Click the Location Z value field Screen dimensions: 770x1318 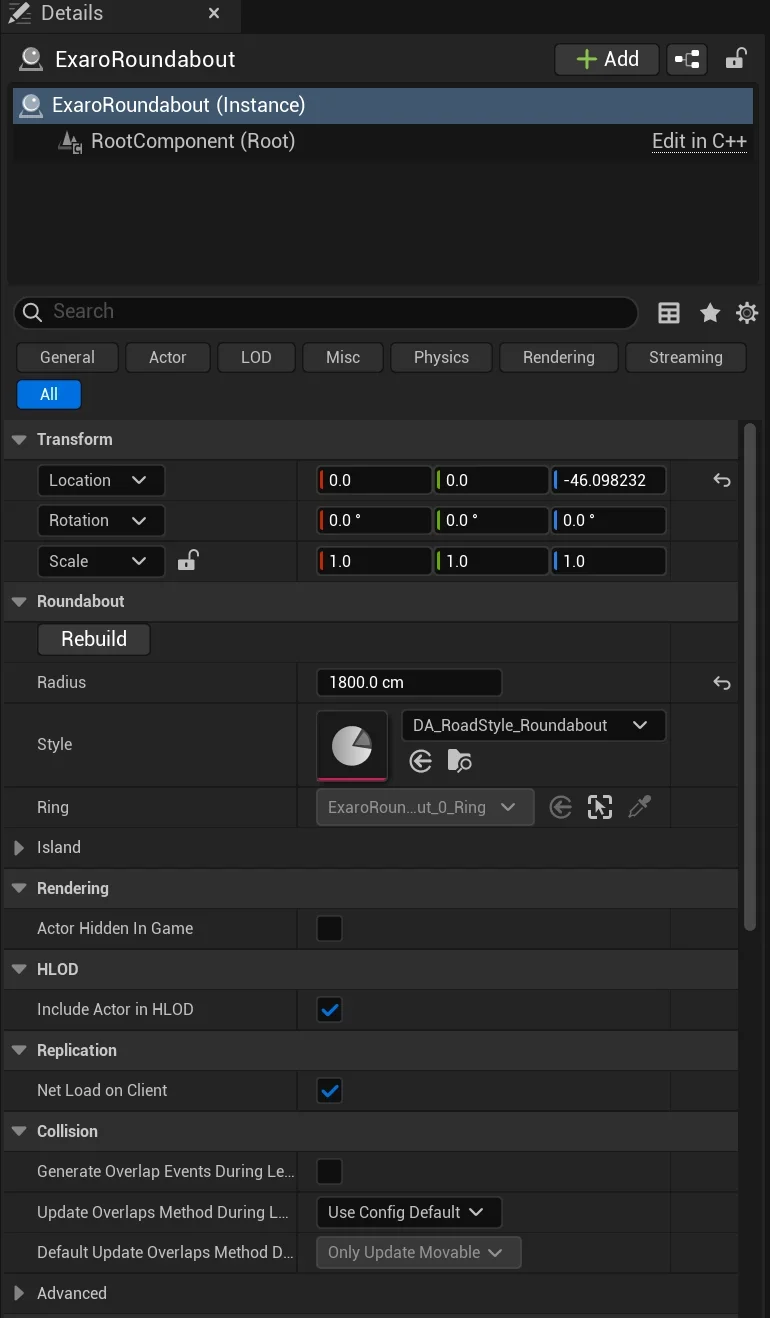tap(609, 480)
